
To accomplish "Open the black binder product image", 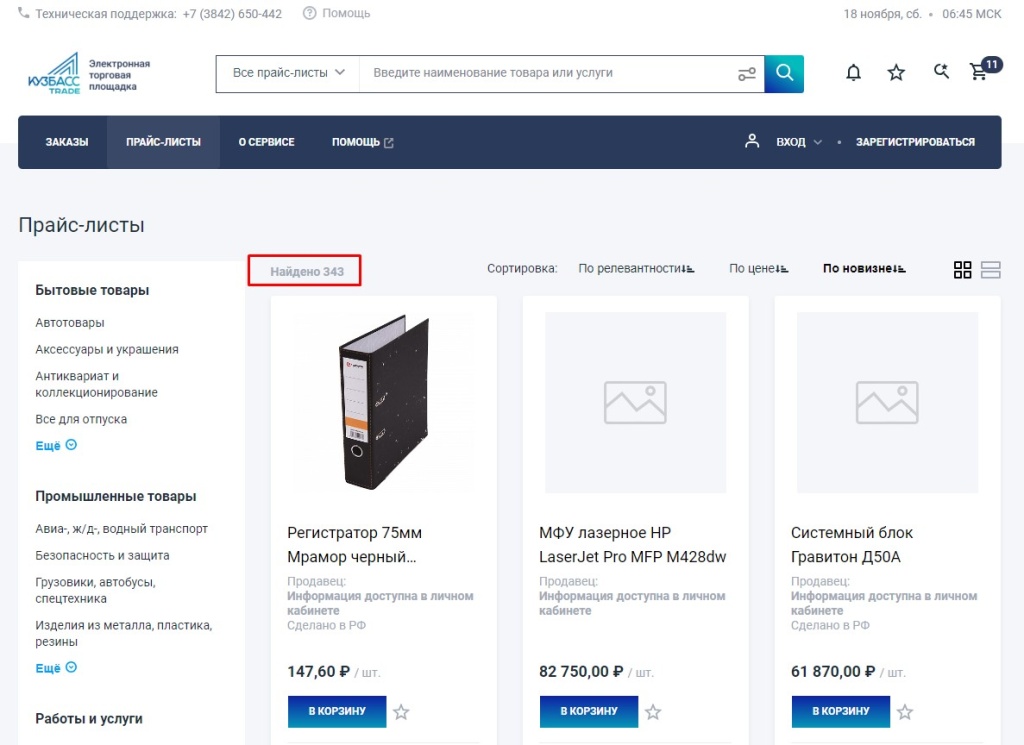I will 383,402.
